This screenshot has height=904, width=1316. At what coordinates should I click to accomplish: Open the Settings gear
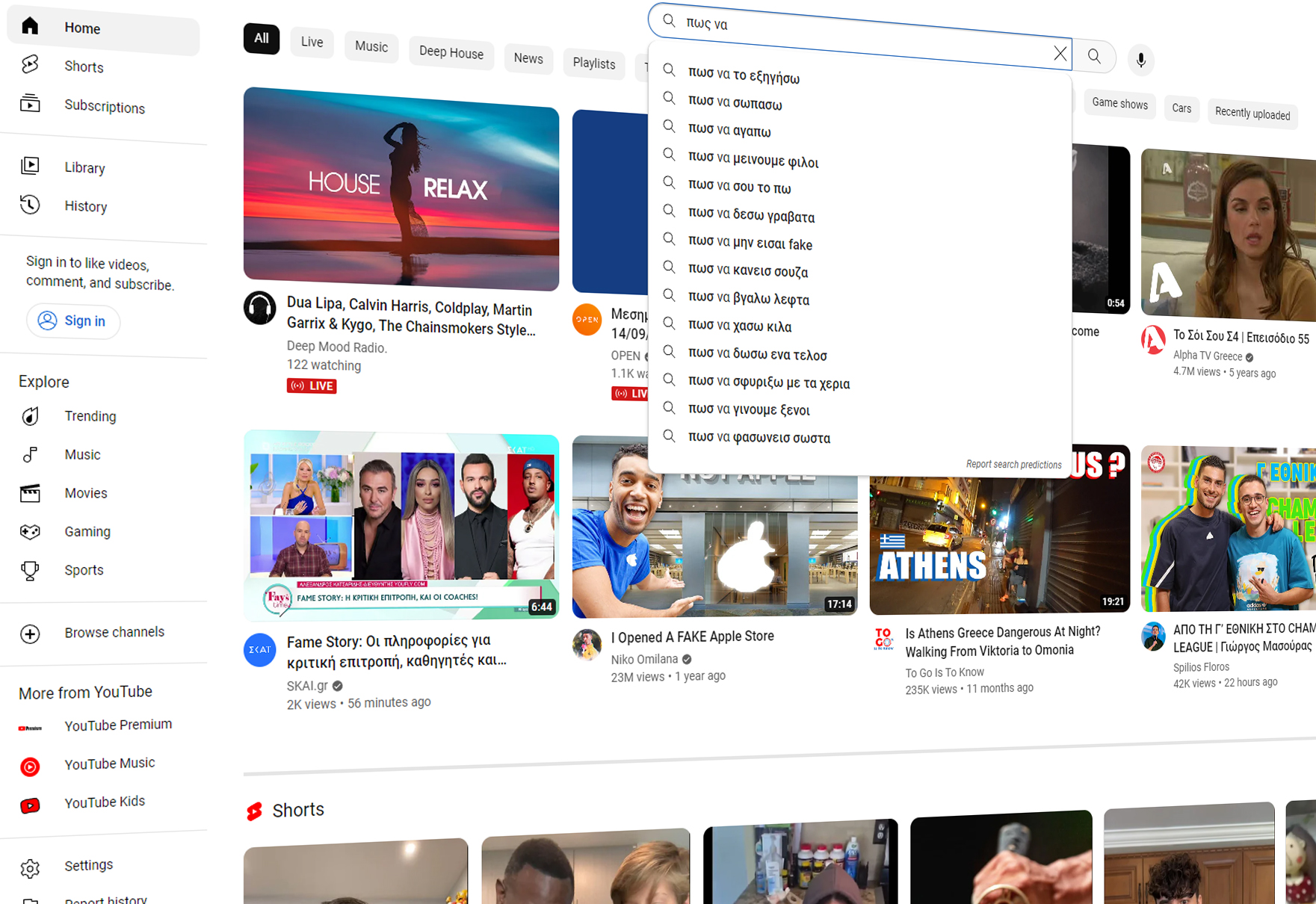coord(30,868)
